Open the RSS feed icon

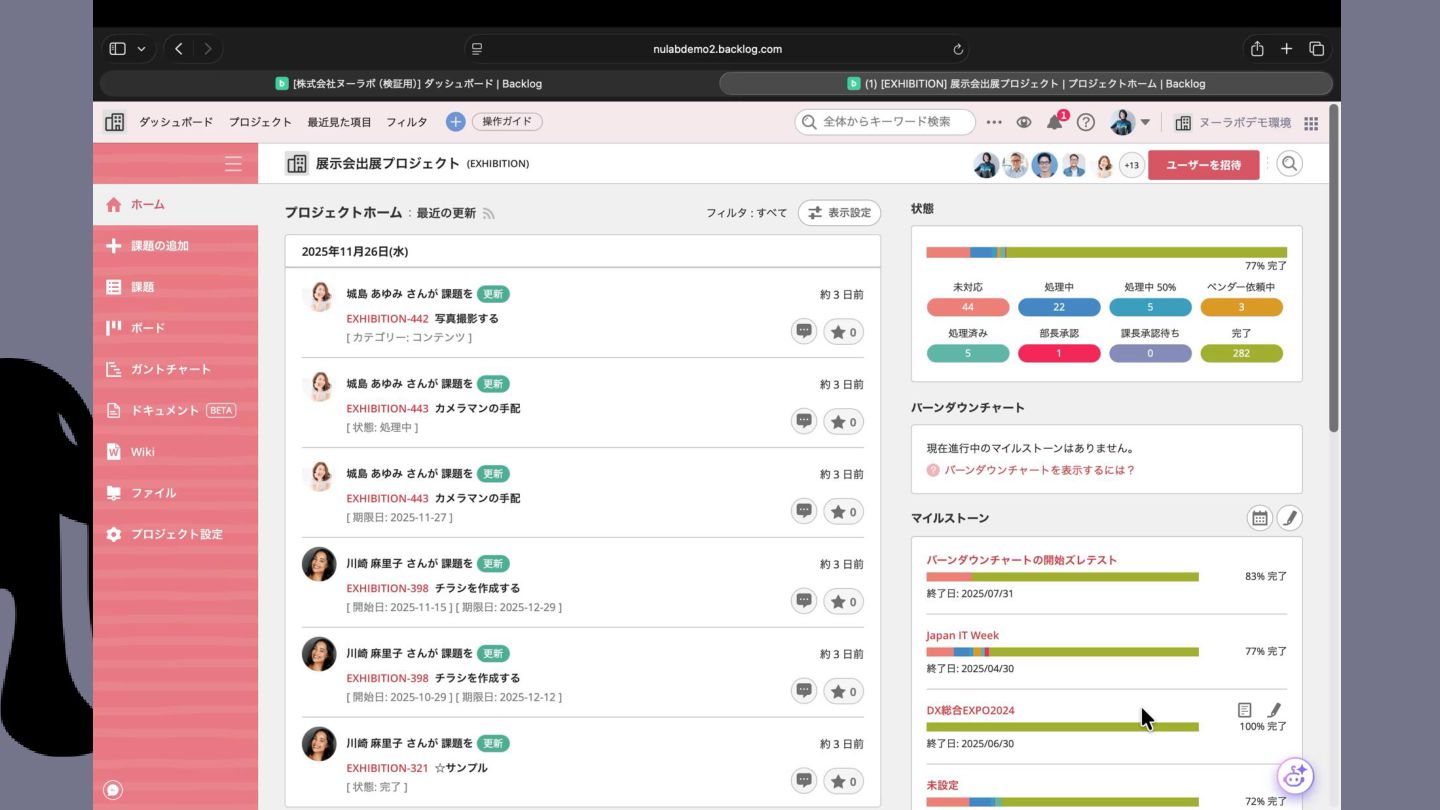[489, 213]
